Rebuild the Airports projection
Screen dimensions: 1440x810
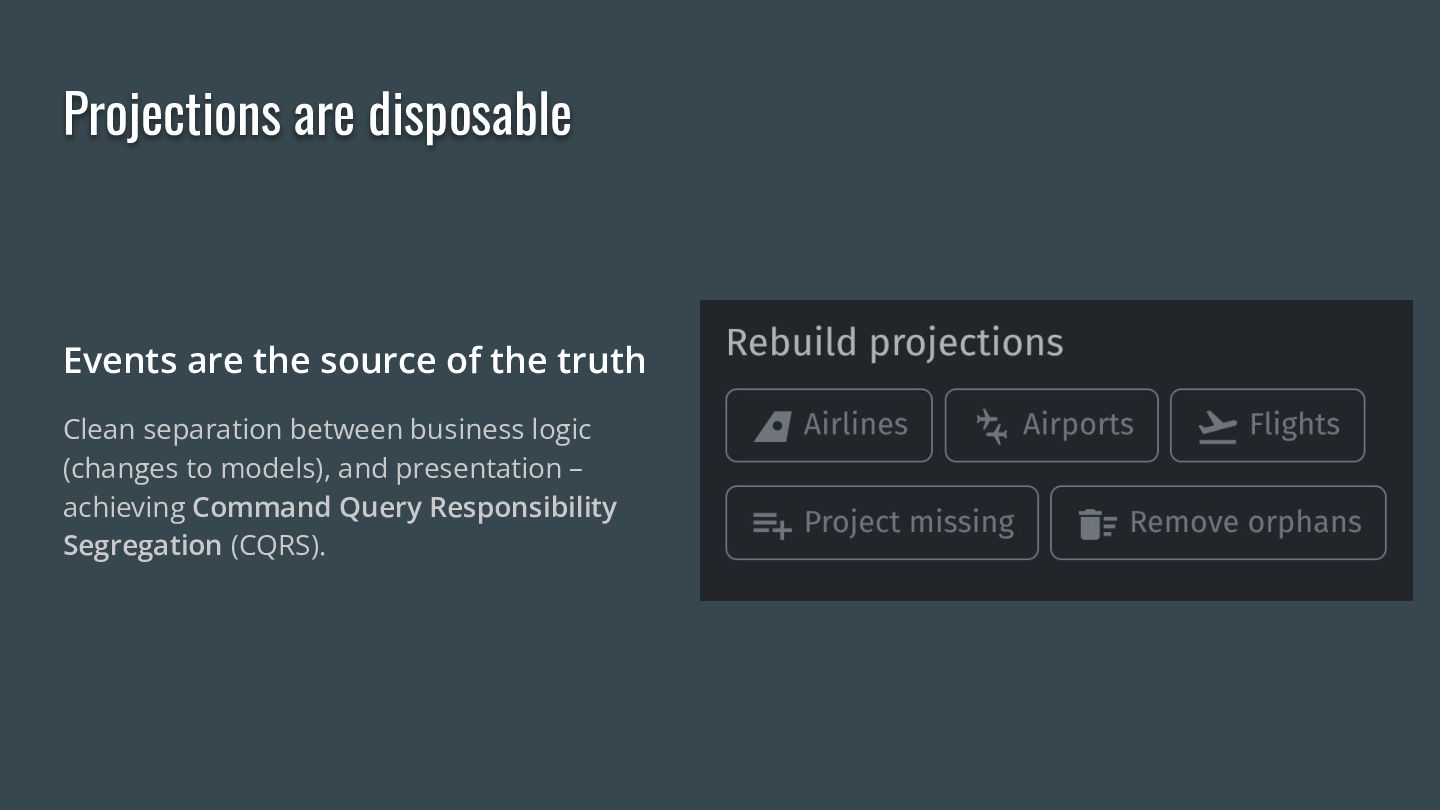pos(1052,425)
